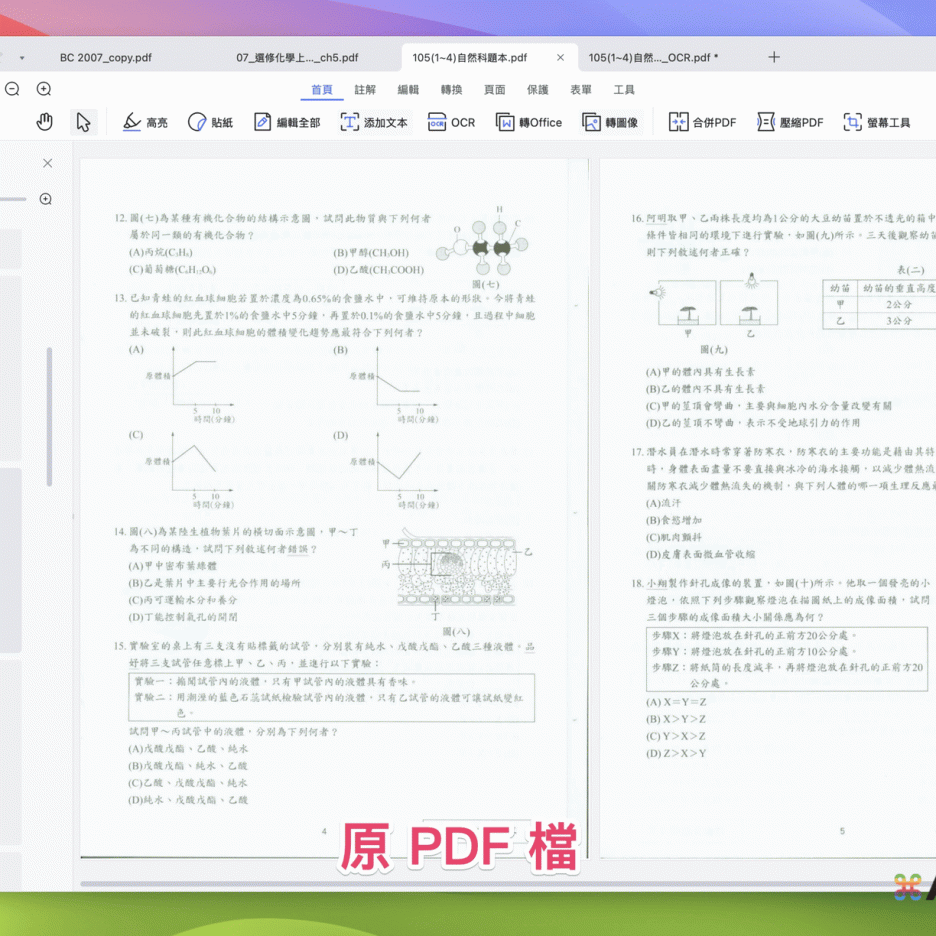Add a new tab with plus button
The width and height of the screenshot is (936, 936).
[x=773, y=58]
